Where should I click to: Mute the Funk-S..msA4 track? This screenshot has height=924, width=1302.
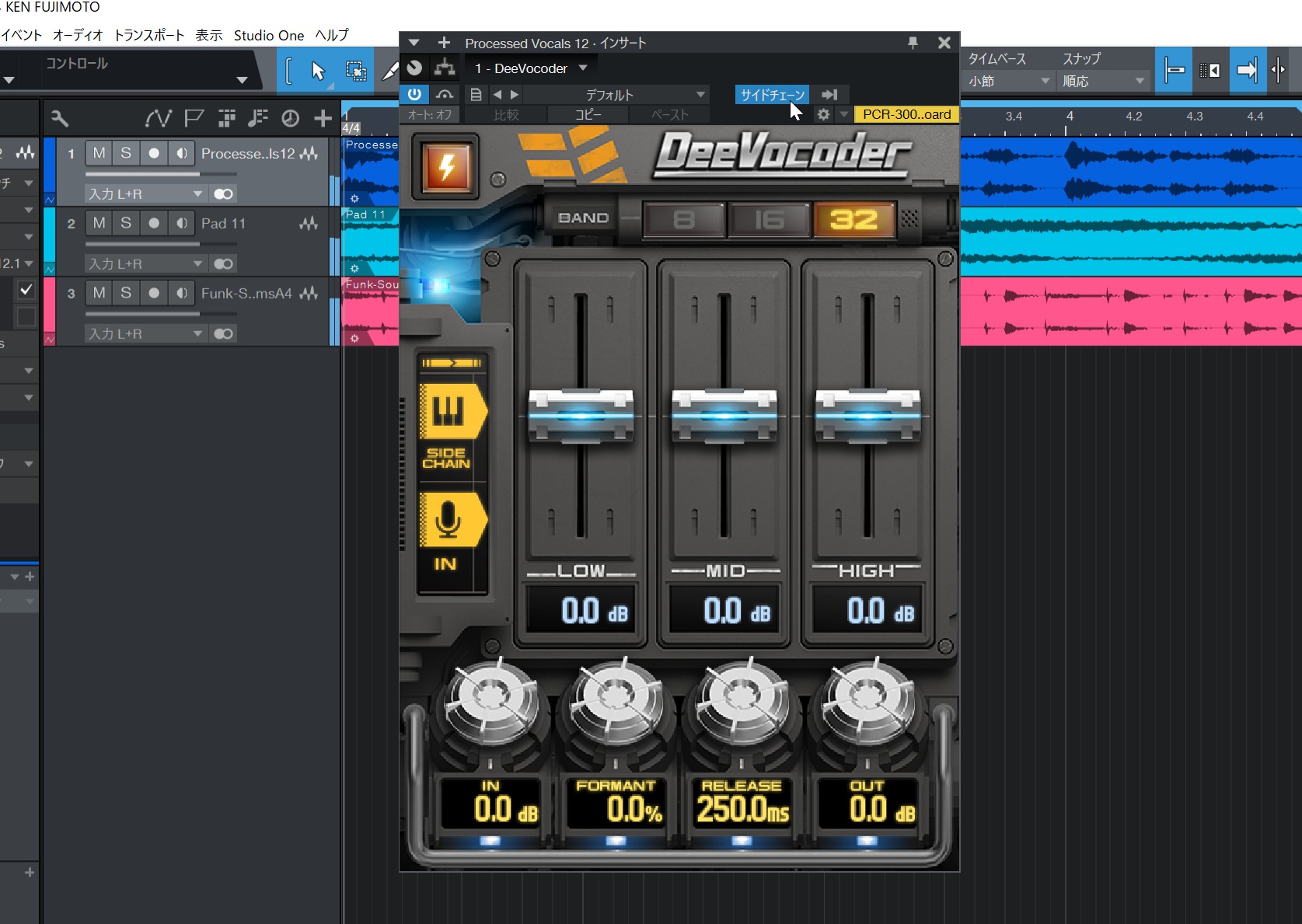point(99,293)
